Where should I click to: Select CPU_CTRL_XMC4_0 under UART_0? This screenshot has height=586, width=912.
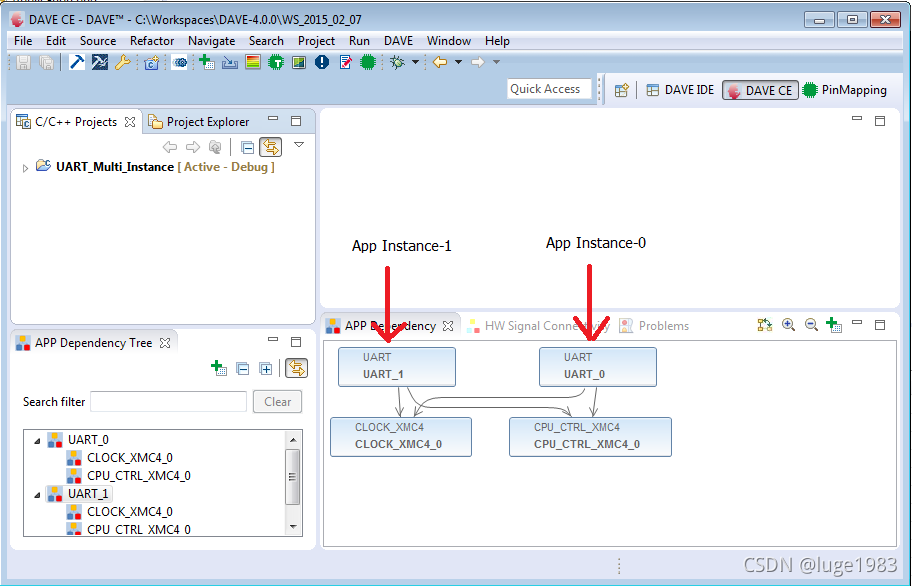139,476
